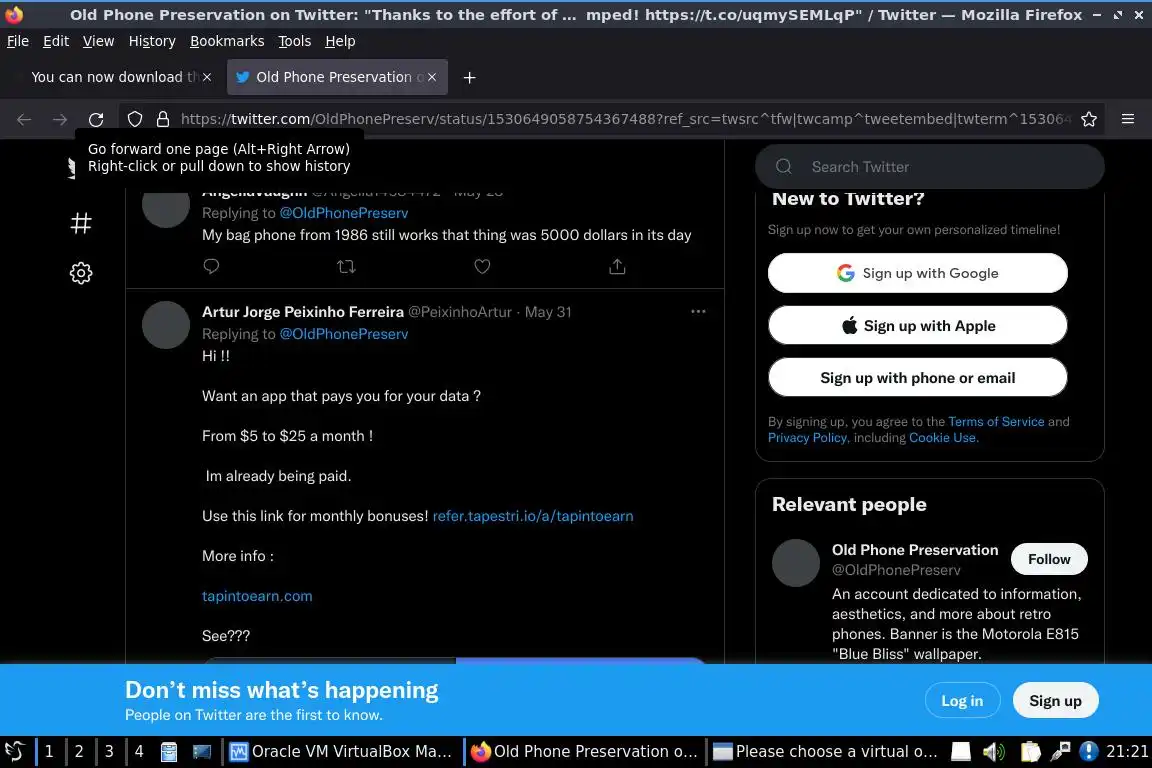This screenshot has width=1152, height=768.
Task: Open the terminal launcher in taskbar
Action: pyautogui.click(x=201, y=751)
